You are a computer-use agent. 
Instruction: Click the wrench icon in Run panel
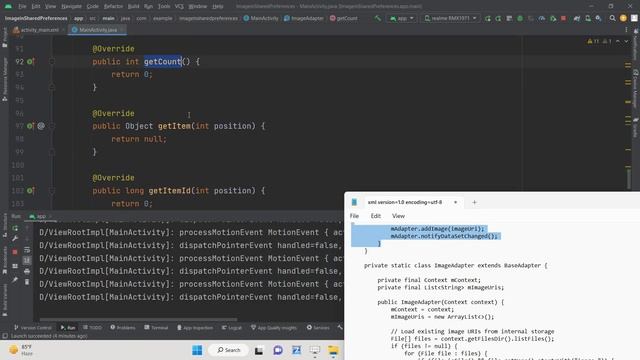point(15,238)
